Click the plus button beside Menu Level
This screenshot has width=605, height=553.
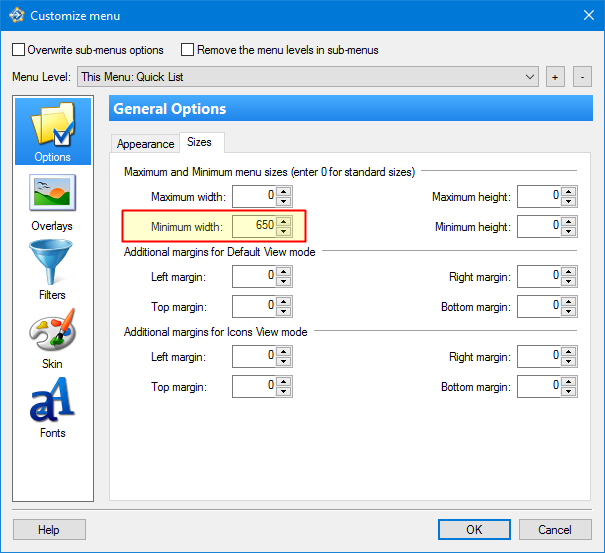point(556,77)
